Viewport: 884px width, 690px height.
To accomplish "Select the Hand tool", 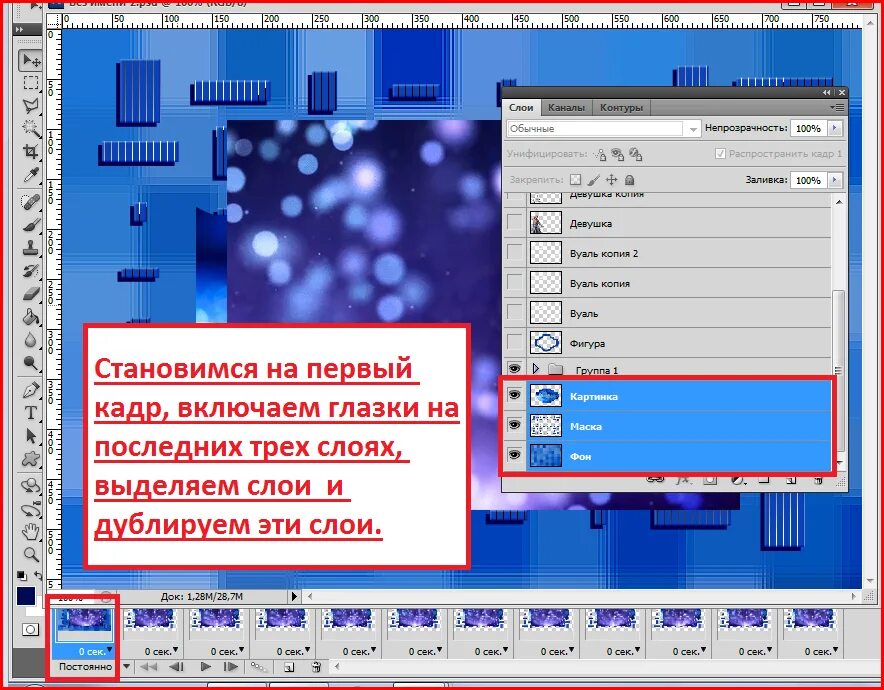I will click(x=30, y=532).
